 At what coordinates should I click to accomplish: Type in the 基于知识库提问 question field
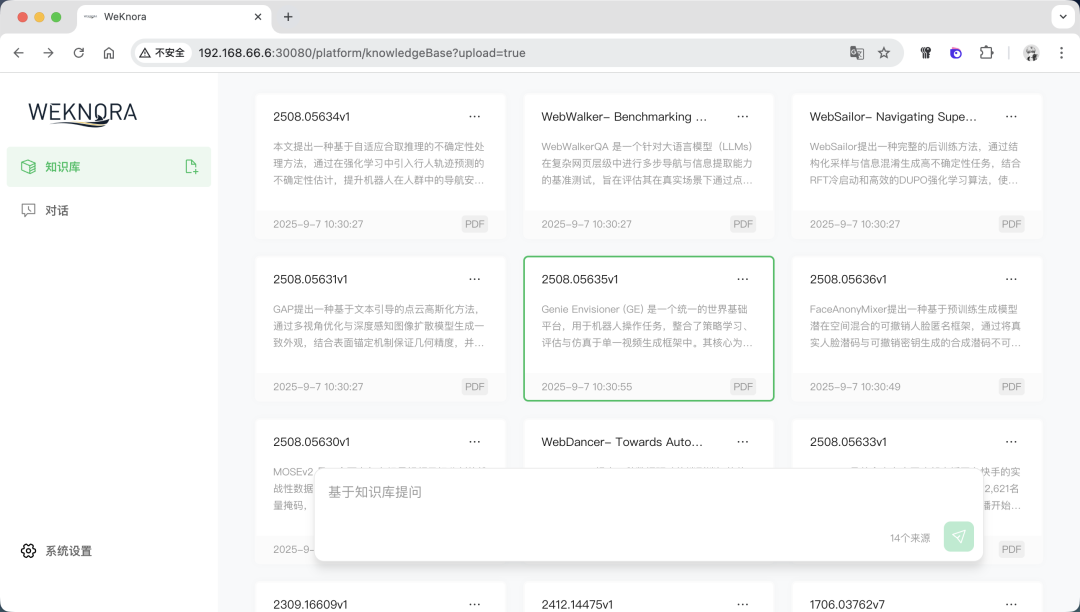click(x=600, y=493)
